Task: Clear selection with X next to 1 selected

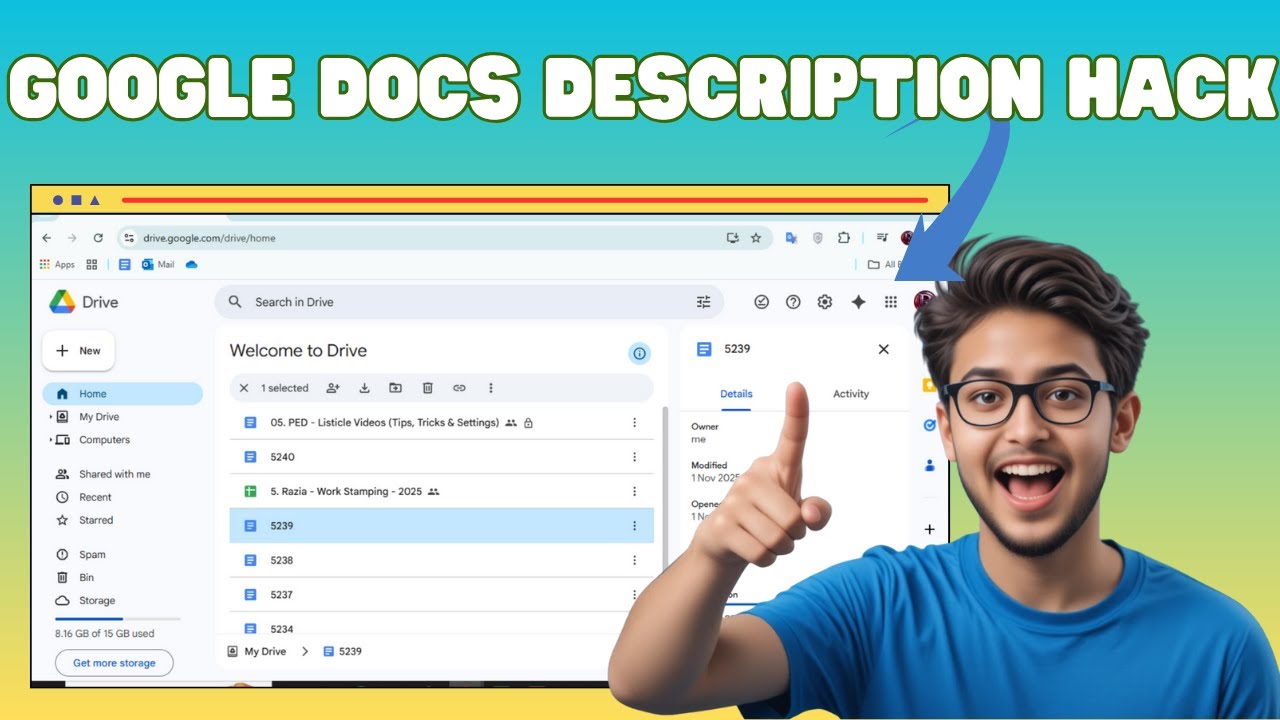Action: [x=243, y=388]
